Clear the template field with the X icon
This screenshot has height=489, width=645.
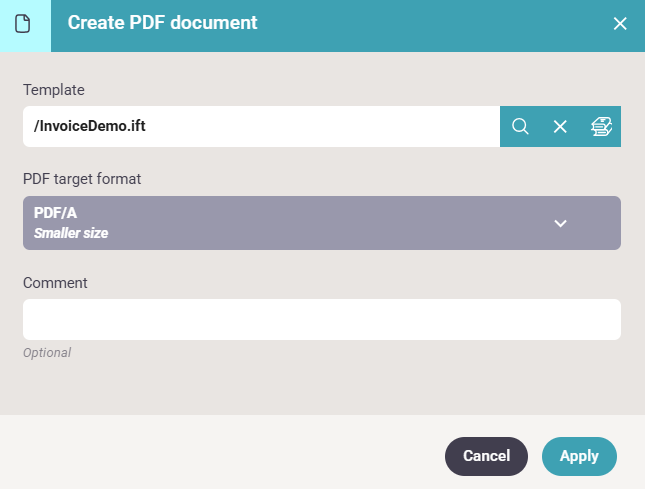coord(560,126)
